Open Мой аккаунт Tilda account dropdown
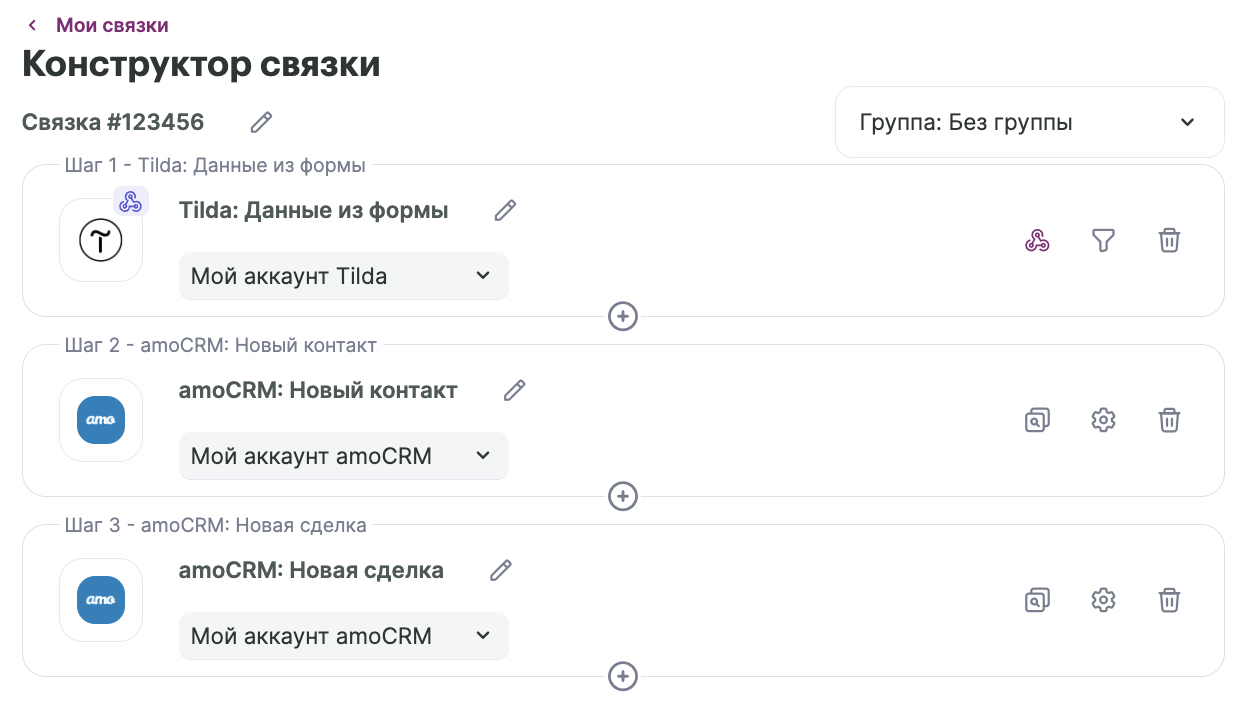This screenshot has width=1252, height=707. click(x=343, y=275)
